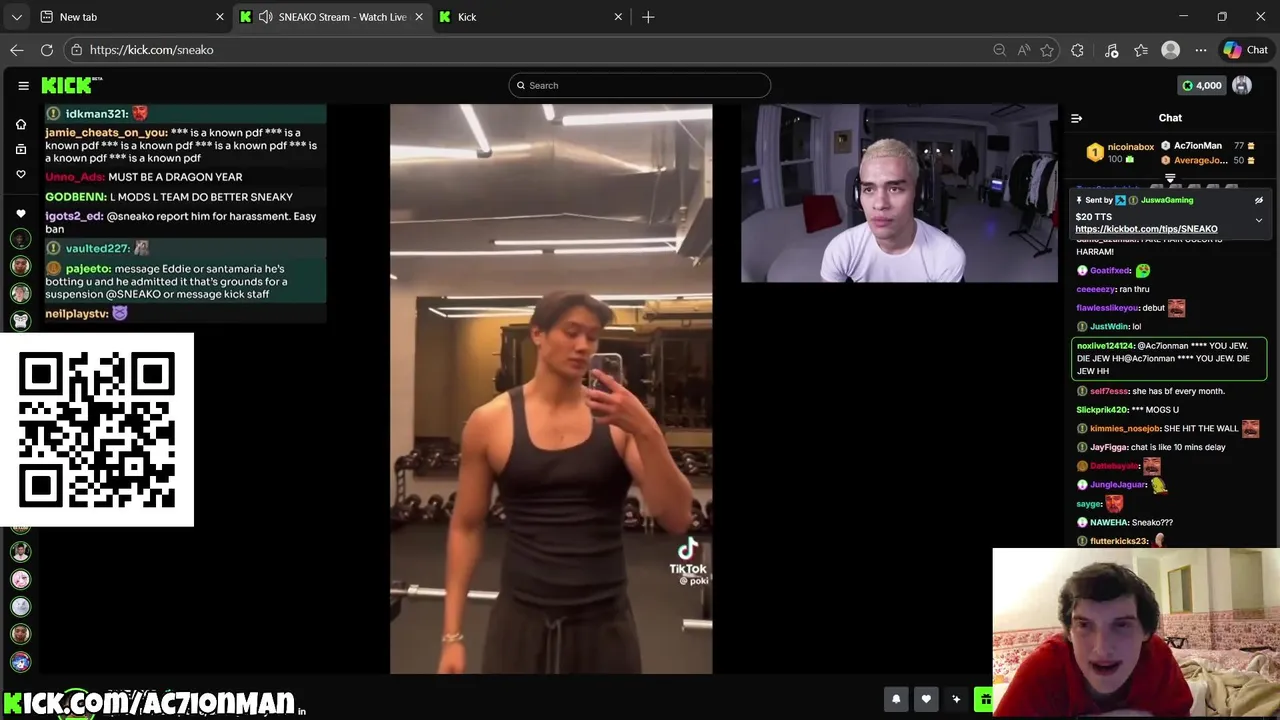Click username Slickprik420 in chat
The image size is (1280, 720).
tap(1102, 410)
